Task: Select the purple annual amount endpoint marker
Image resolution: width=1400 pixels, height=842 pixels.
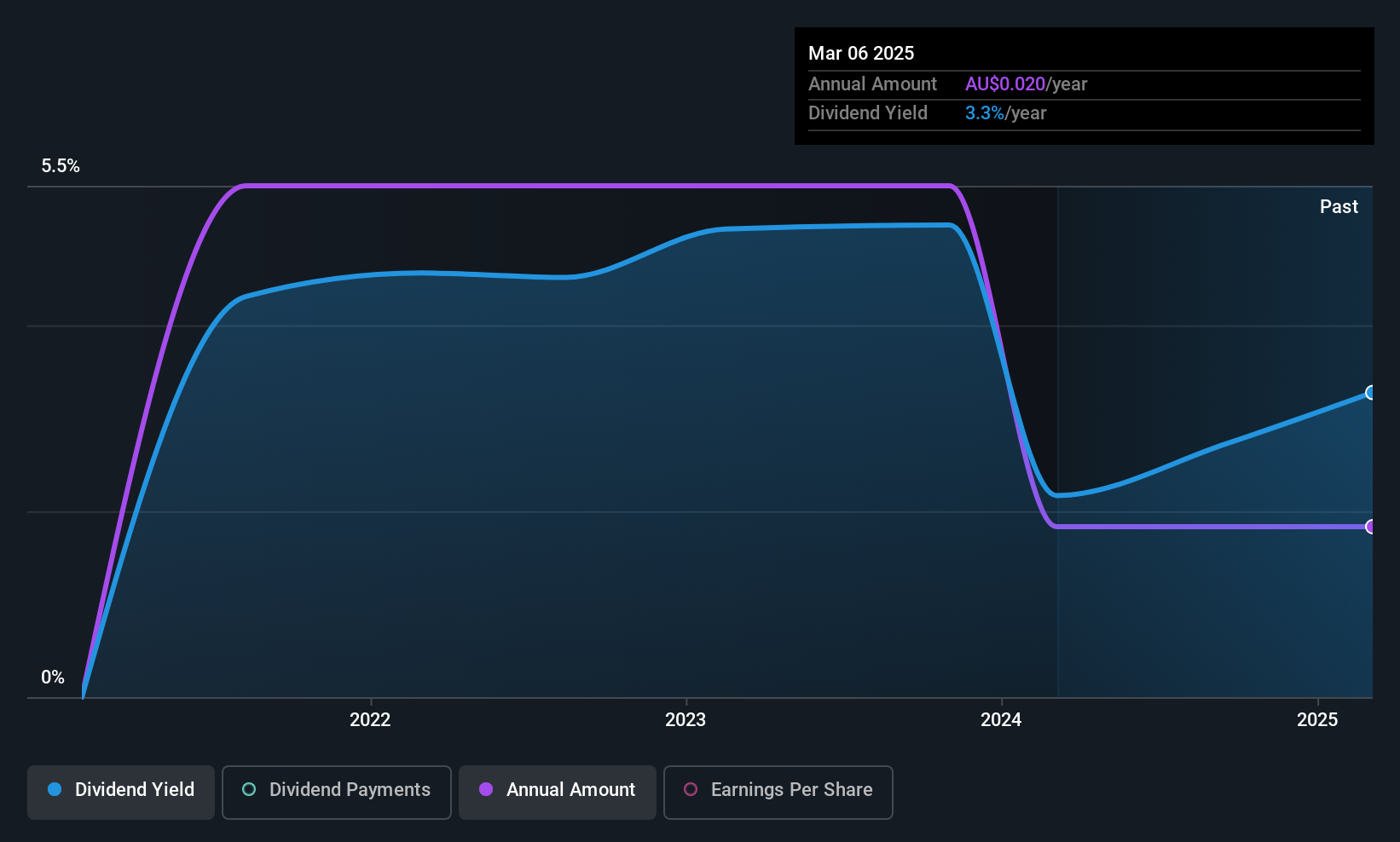Action: [1371, 527]
